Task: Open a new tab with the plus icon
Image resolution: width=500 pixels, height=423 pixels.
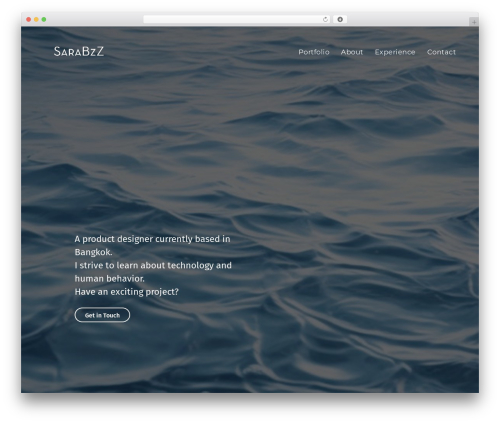Action: pos(474,22)
